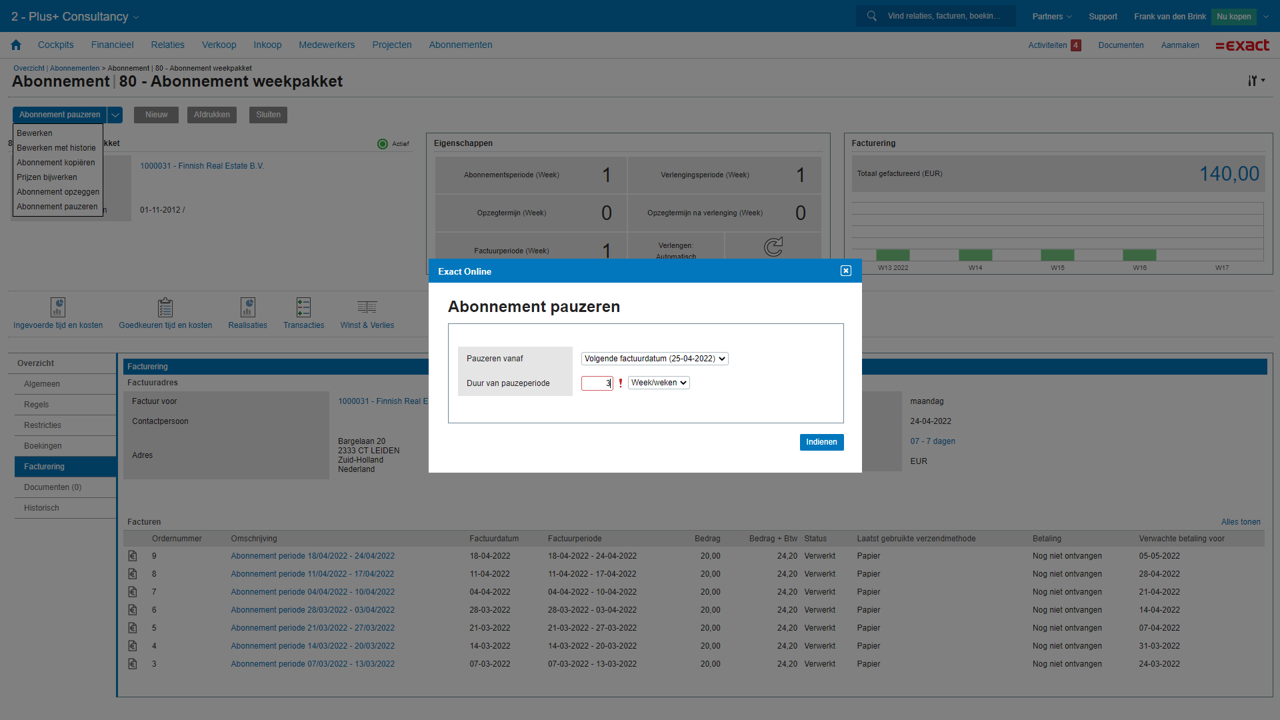This screenshot has height=720, width=1280.
Task: Select Abonnement opzeggen from the menu
Action: tap(58, 192)
